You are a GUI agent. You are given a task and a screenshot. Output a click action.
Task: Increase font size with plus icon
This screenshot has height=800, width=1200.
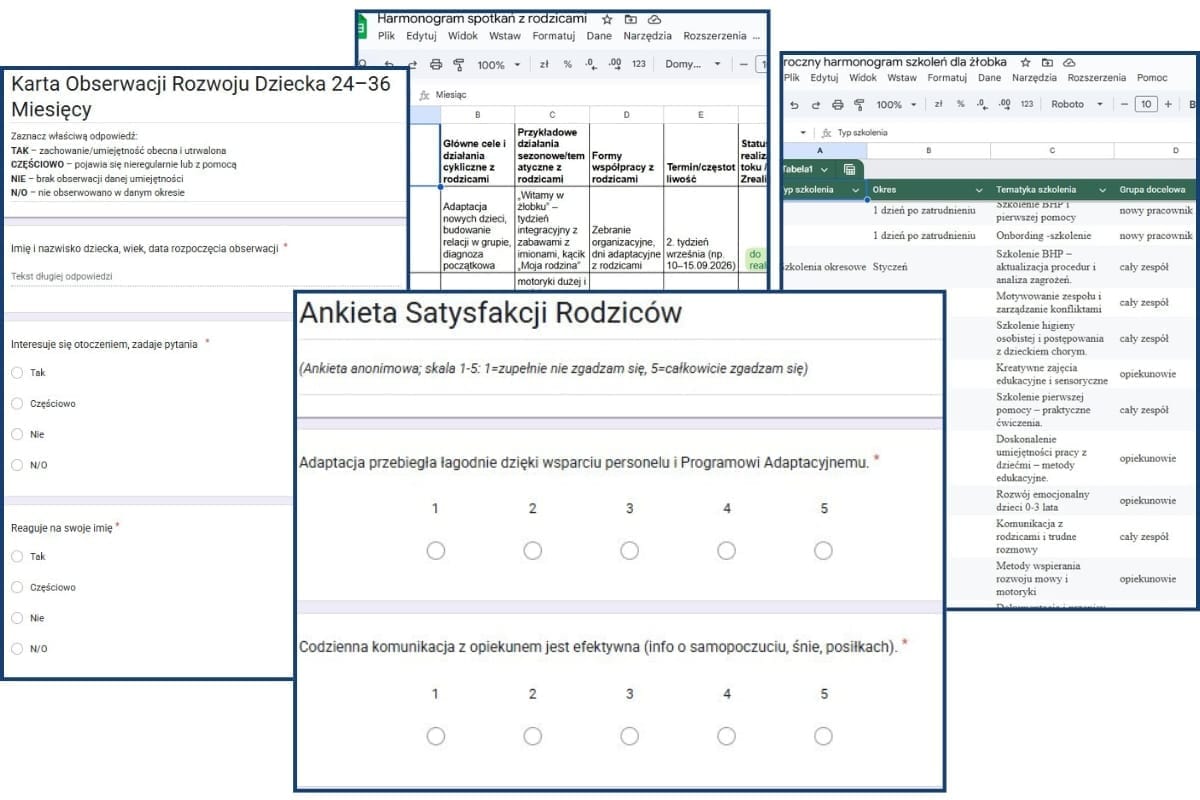[x=1168, y=104]
